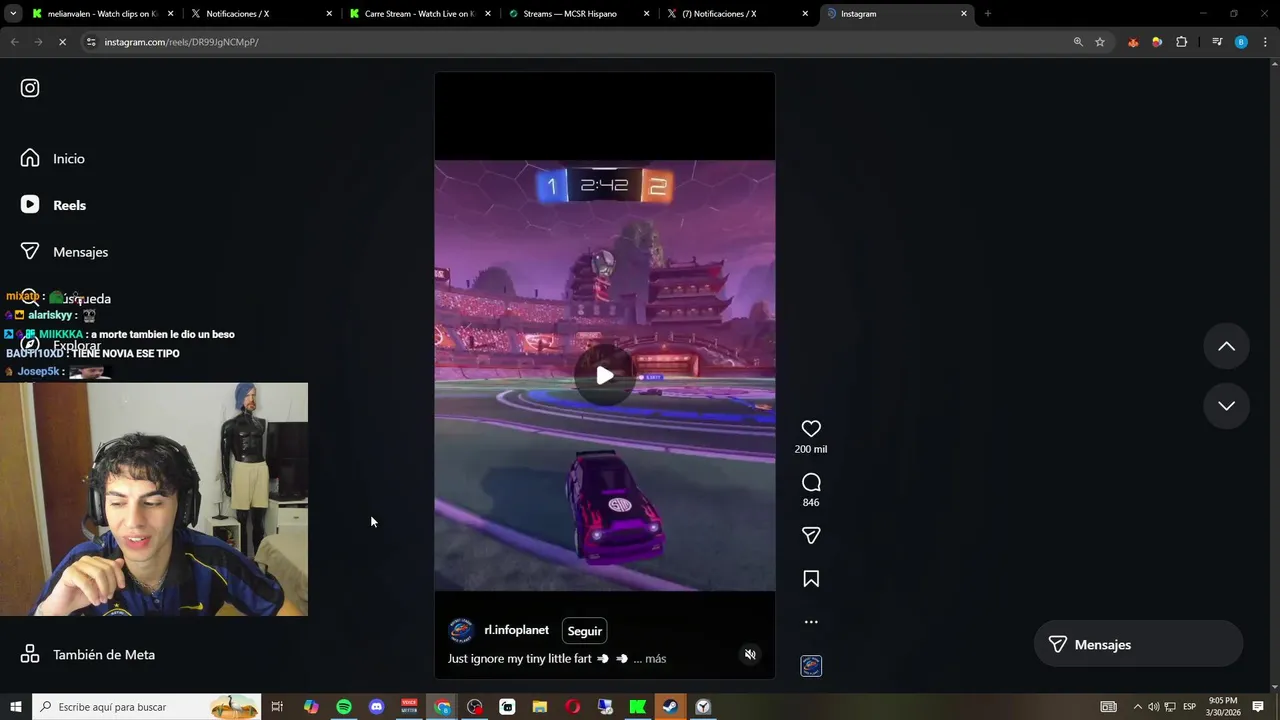This screenshot has height=720, width=1280.
Task: Click the rl.infoplanet avatar picture
Action: (x=461, y=630)
